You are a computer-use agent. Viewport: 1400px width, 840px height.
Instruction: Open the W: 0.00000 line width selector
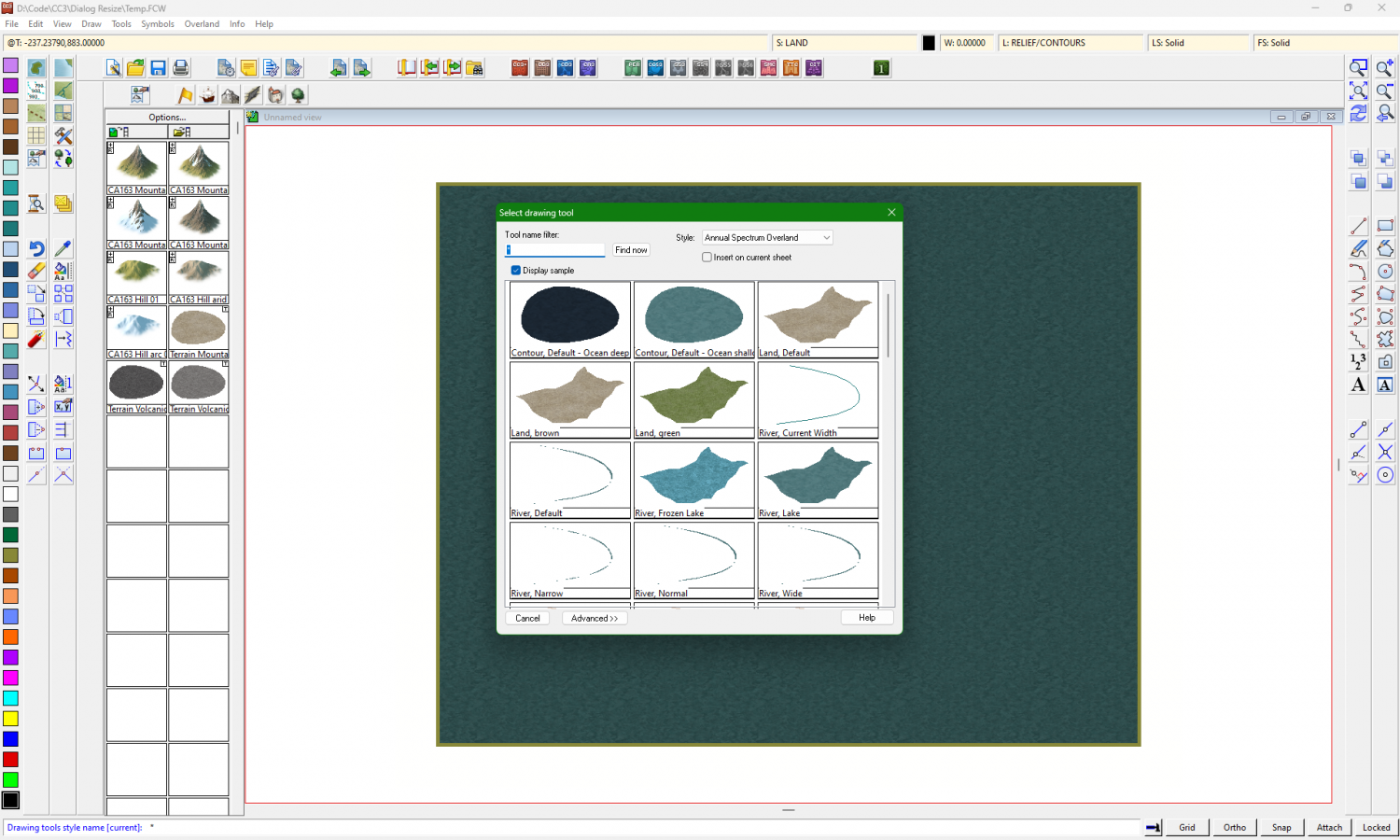click(x=966, y=43)
